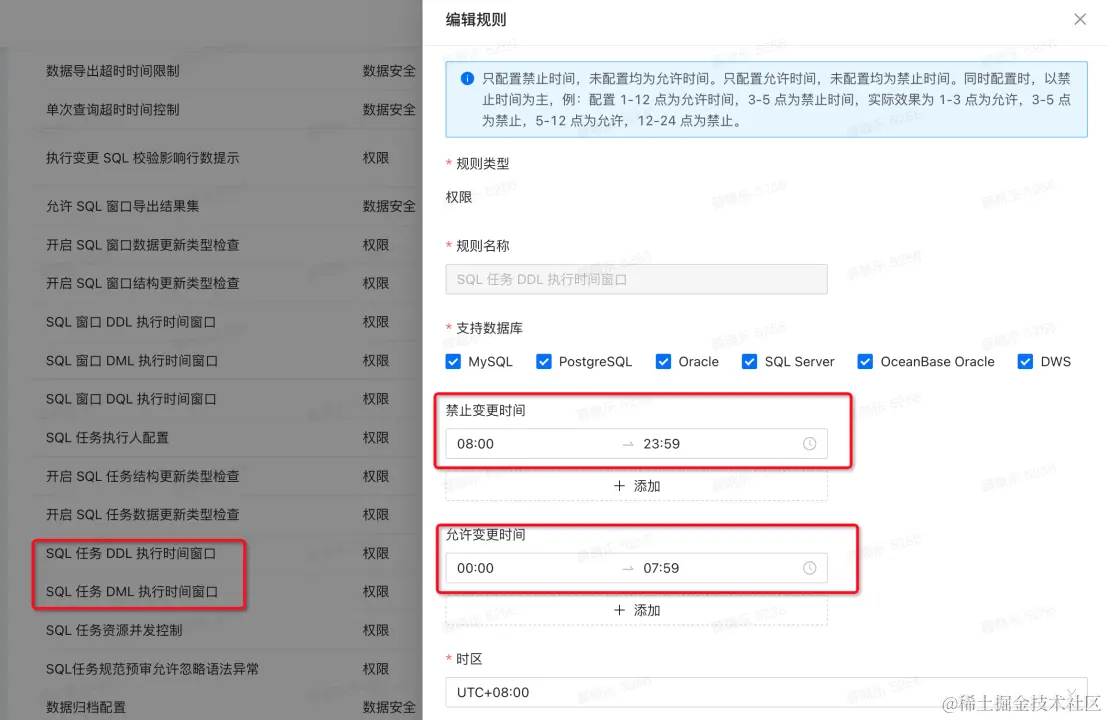Select SQL 窗口 DML 执行时间窗口 row
The height and width of the screenshot is (720, 1108).
pyautogui.click(x=226, y=361)
